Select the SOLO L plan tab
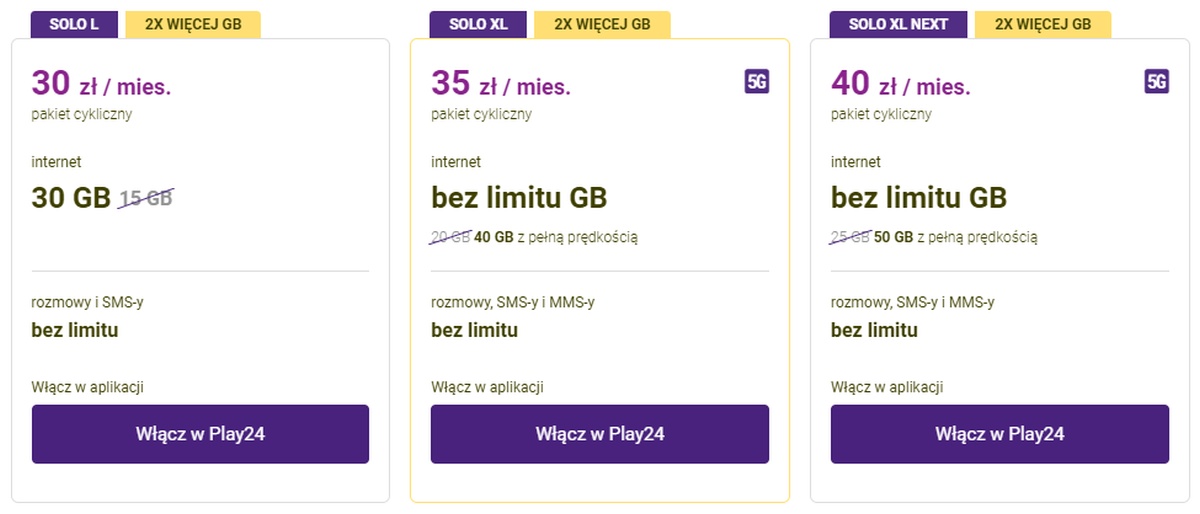 coord(74,24)
